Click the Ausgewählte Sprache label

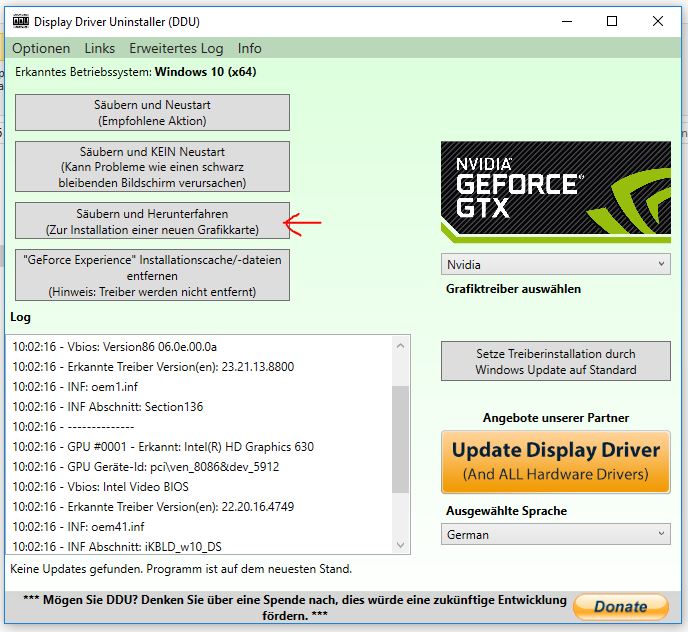(506, 511)
